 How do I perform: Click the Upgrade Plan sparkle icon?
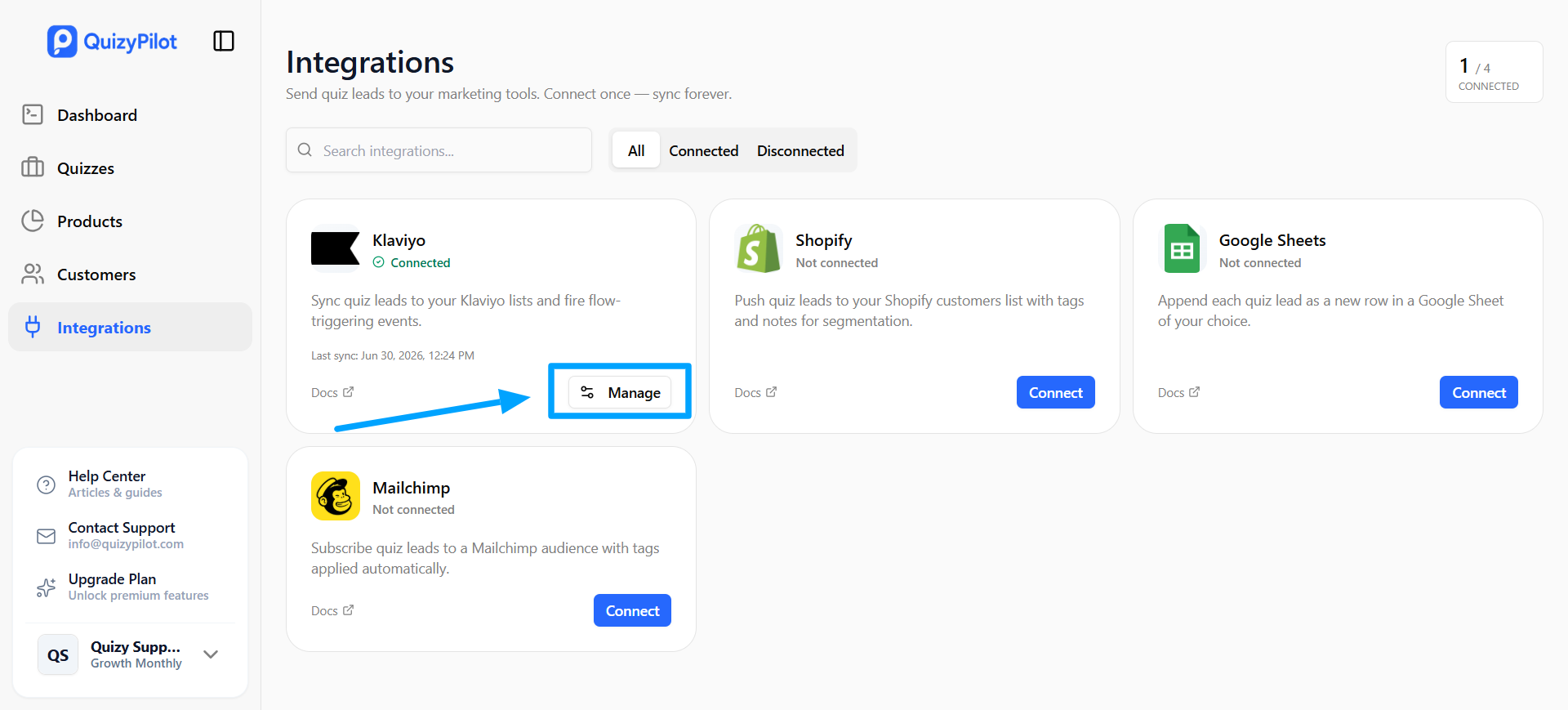(47, 587)
